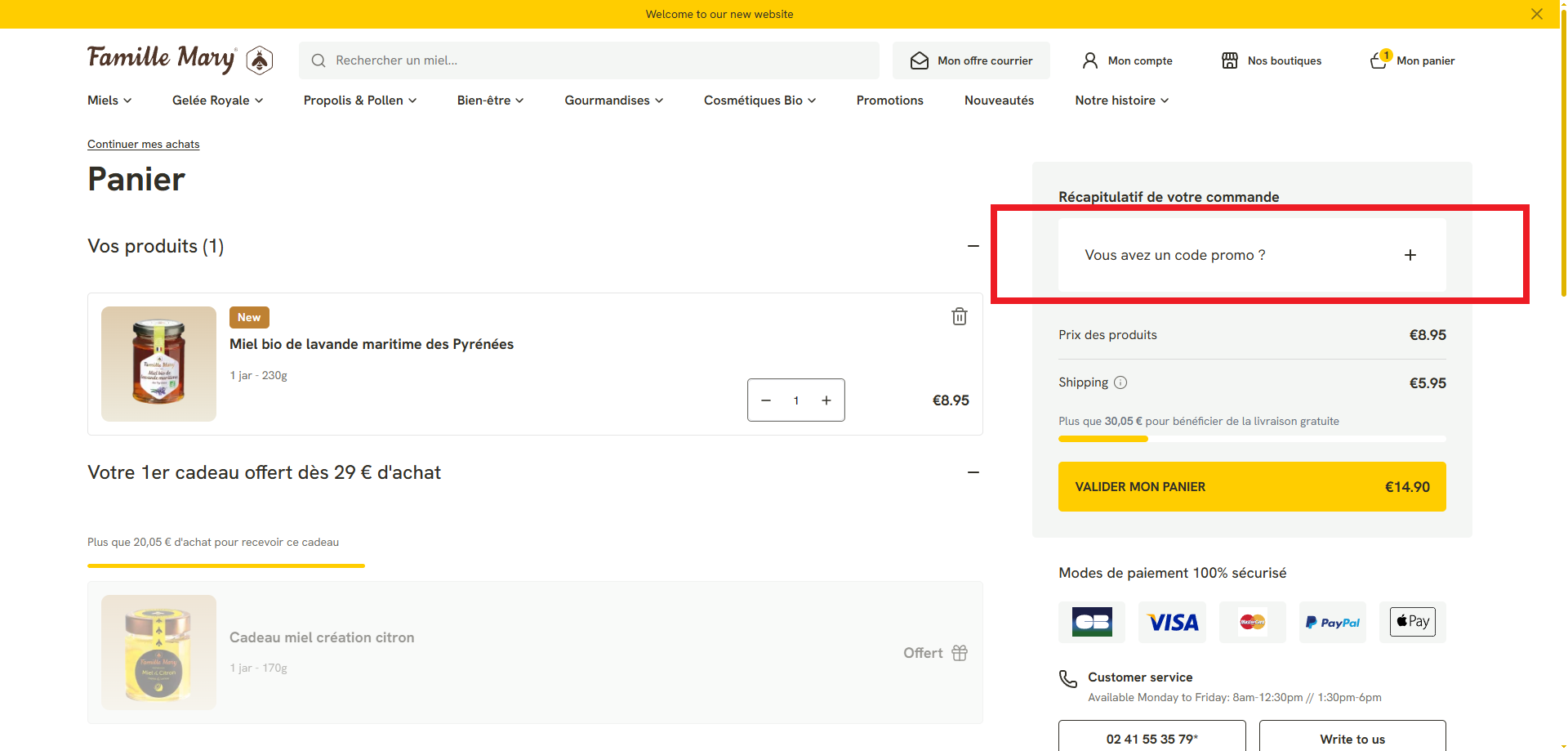Click Continuer mes achats link
Image resolution: width=1568 pixels, height=751 pixels.
coord(144,145)
